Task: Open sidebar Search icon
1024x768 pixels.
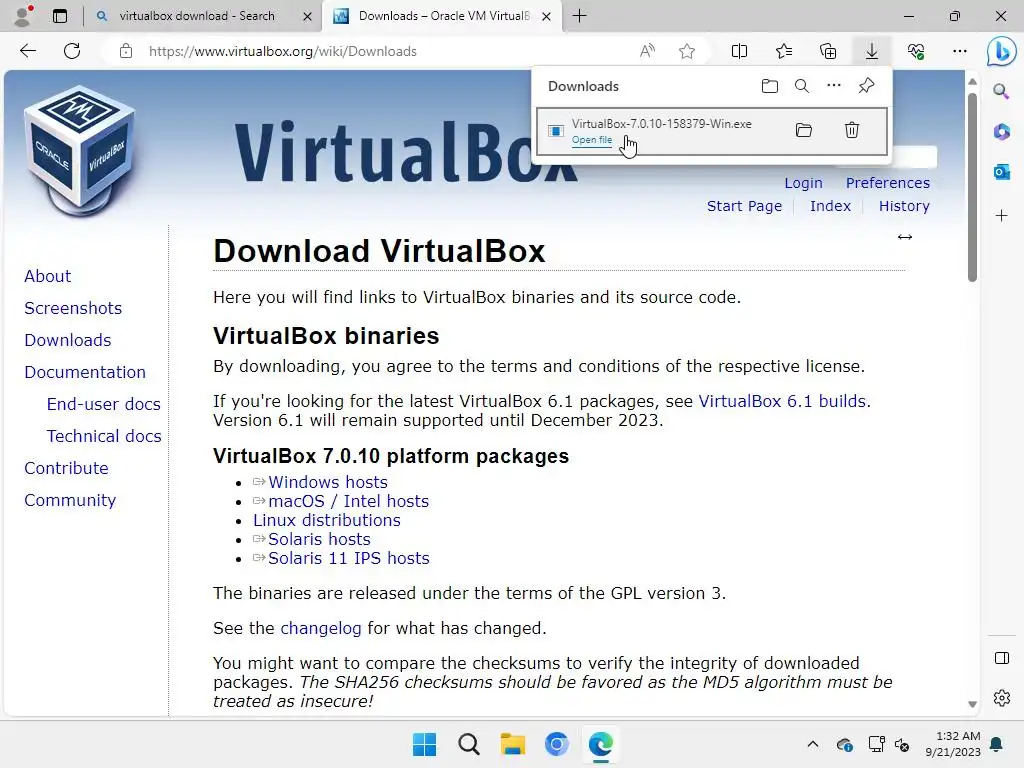Action: (1001, 91)
